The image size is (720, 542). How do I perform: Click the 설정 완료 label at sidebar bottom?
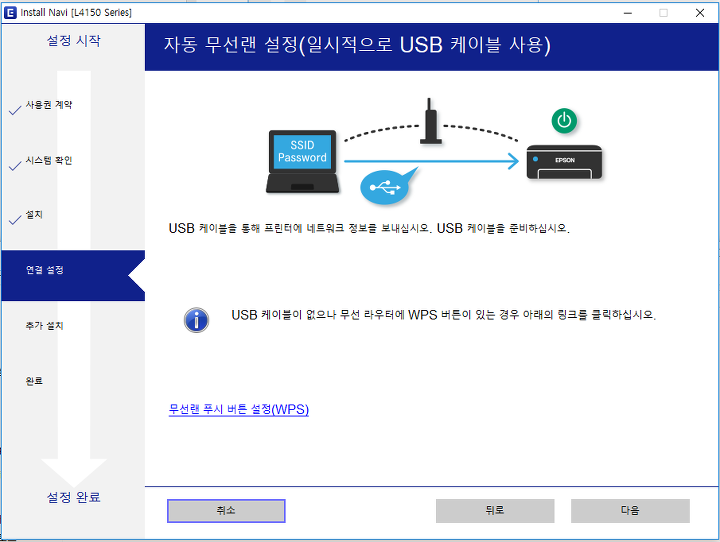tap(73, 497)
